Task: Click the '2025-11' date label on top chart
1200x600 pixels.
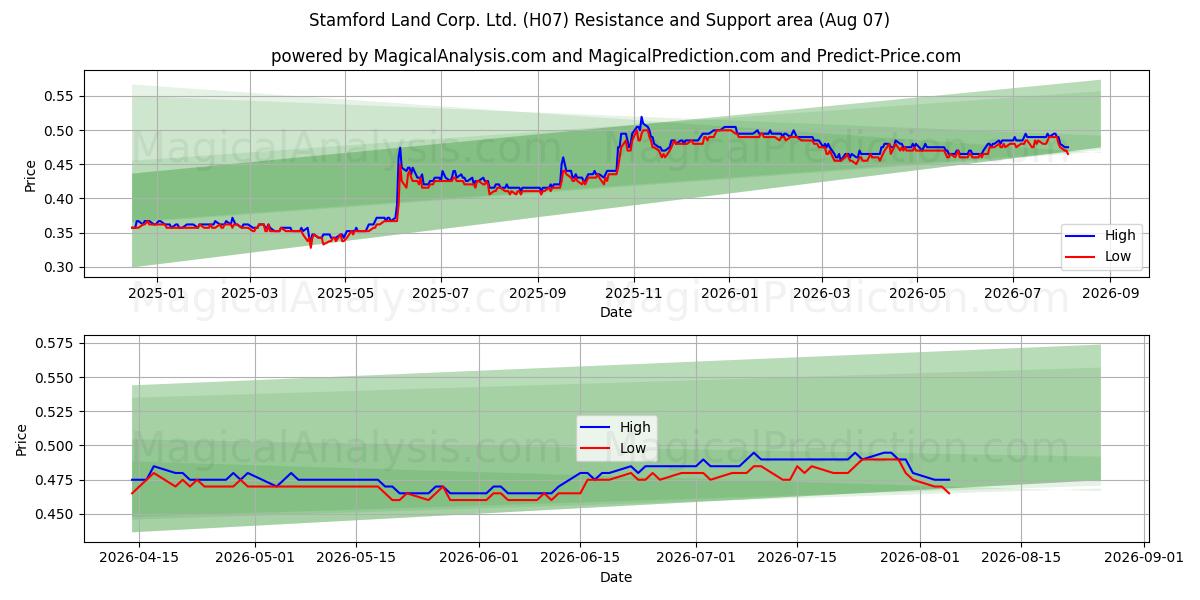Action: pyautogui.click(x=634, y=294)
